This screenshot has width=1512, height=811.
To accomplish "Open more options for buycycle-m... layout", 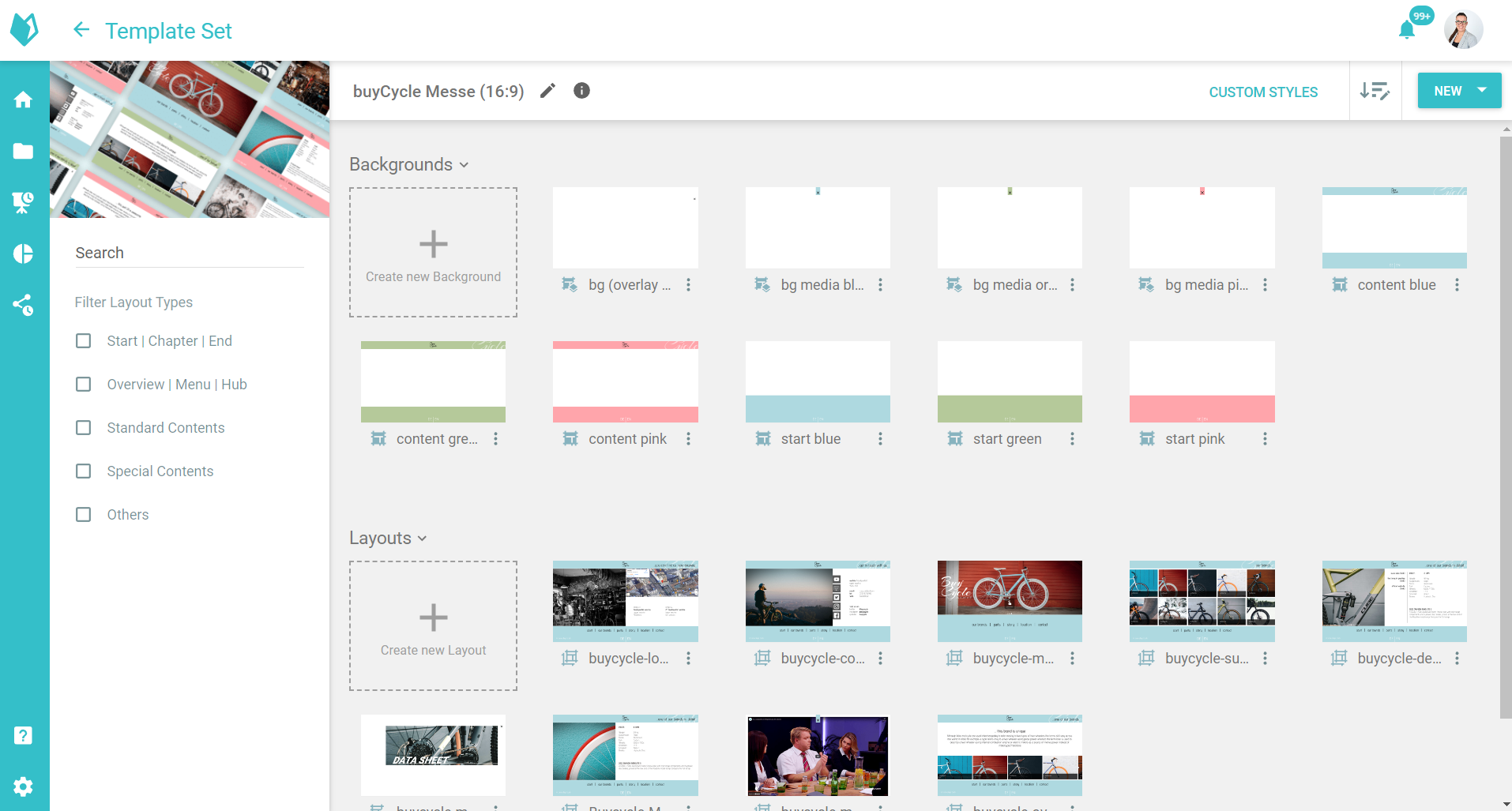I will click(x=1072, y=659).
